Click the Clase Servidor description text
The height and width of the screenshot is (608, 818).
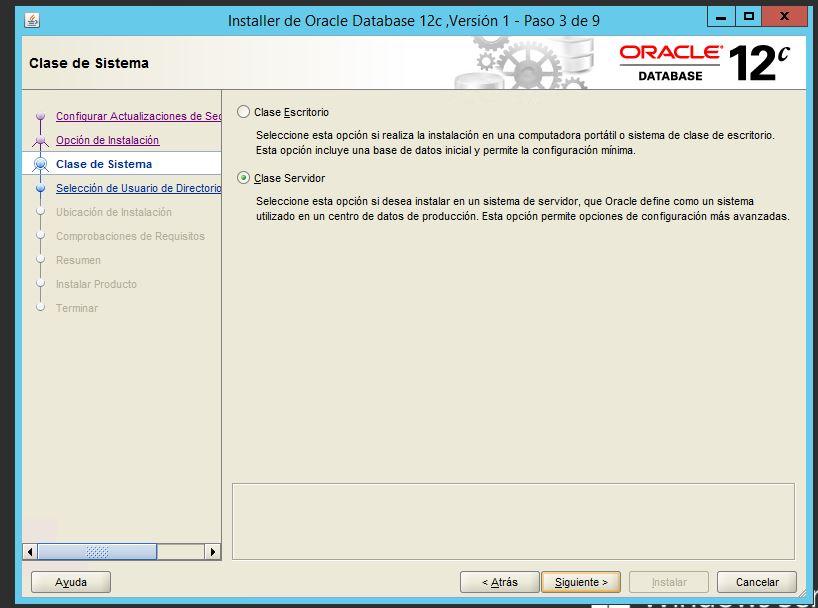click(523, 209)
